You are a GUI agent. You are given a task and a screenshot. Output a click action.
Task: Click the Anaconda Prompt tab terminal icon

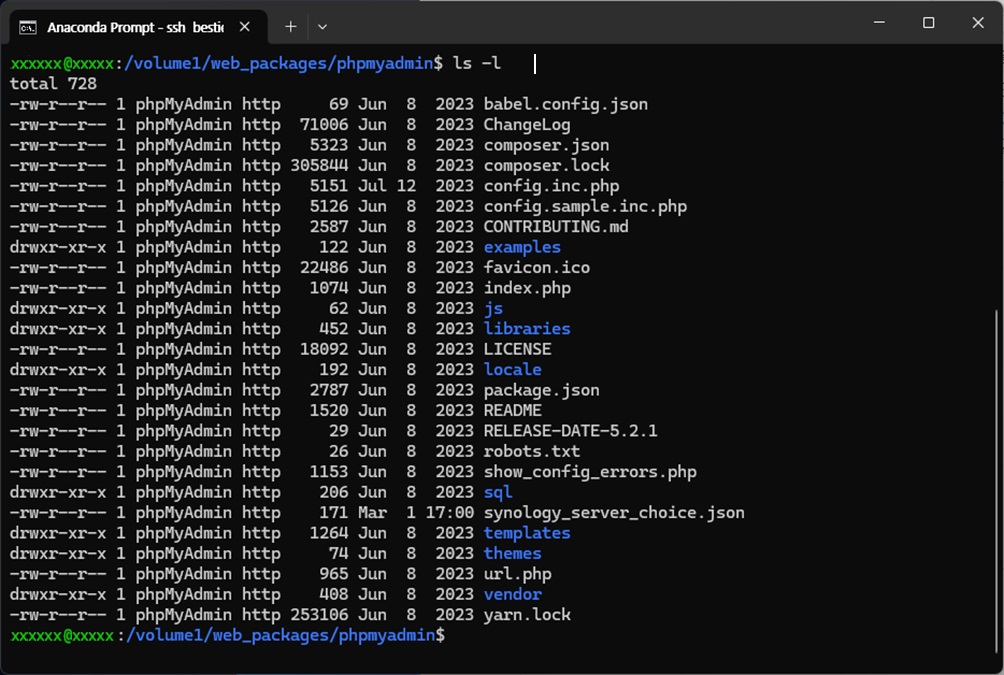coord(29,27)
